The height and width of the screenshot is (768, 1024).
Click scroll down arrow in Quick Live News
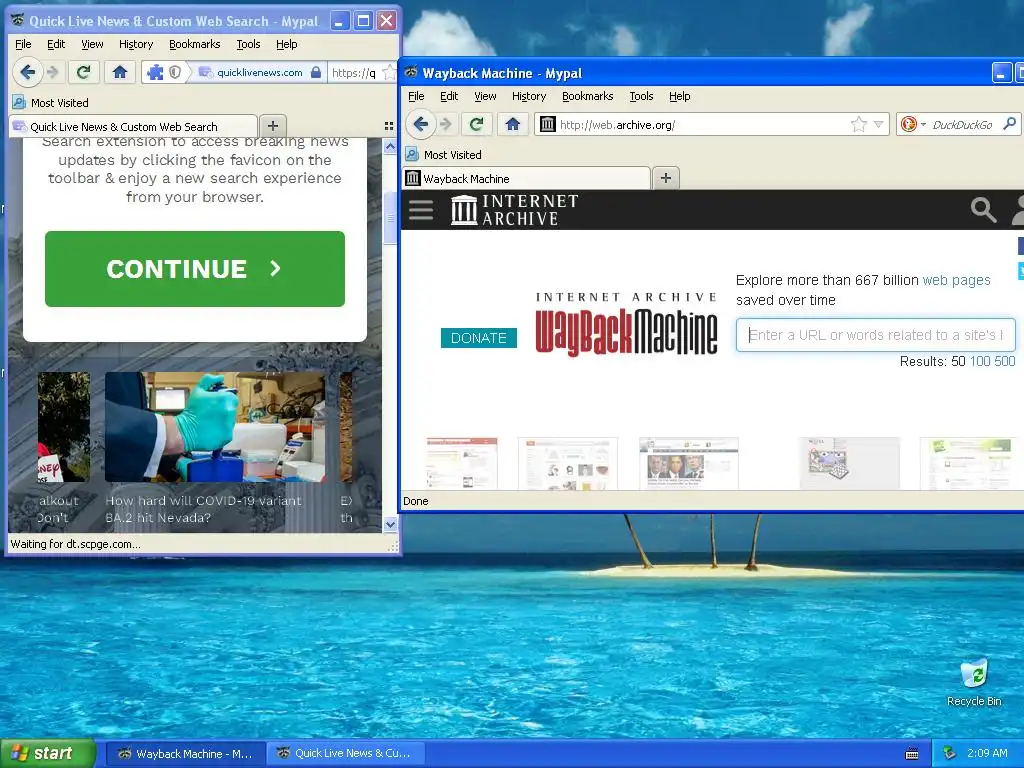point(390,524)
